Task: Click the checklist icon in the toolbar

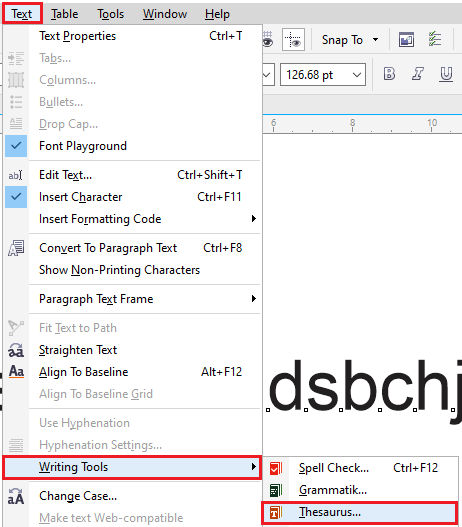Action: click(x=435, y=39)
